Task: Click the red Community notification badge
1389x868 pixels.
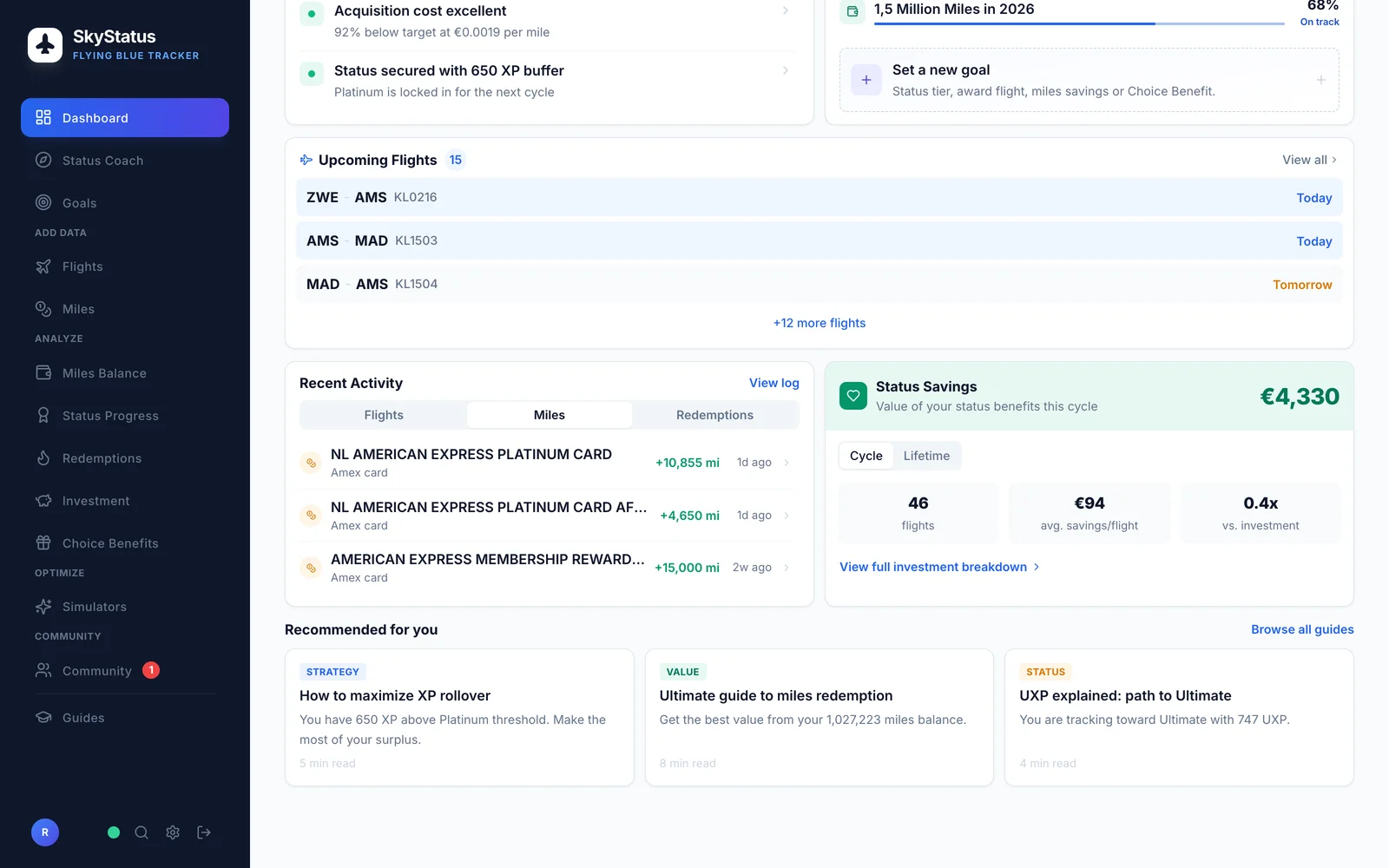Action: click(151, 670)
